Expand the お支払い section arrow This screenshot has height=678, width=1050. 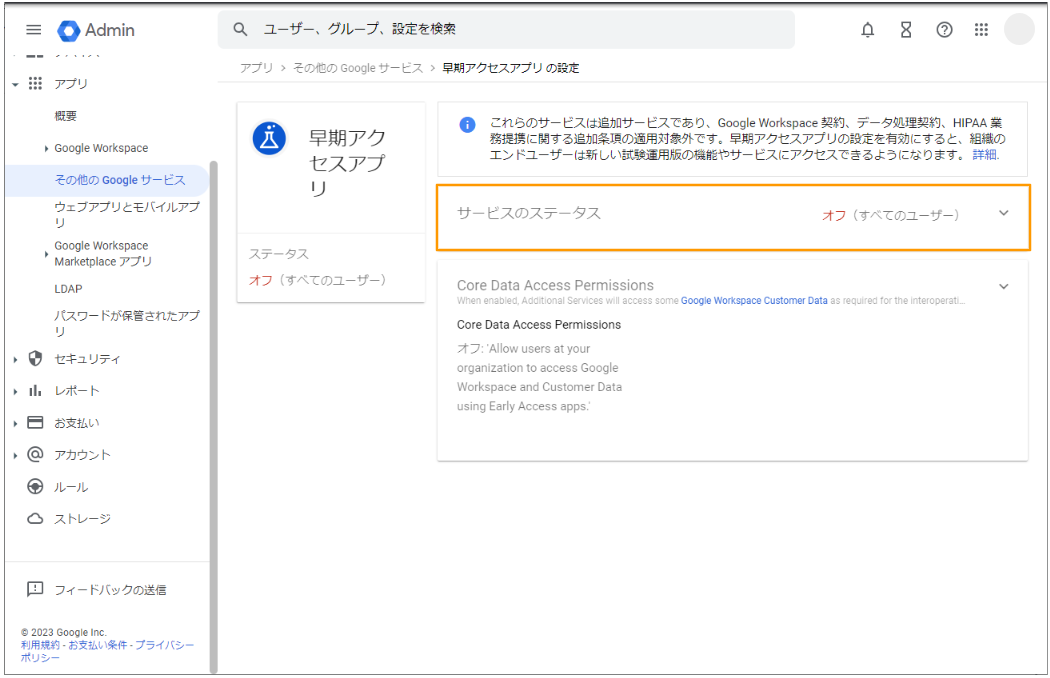pyautogui.click(x=15, y=423)
